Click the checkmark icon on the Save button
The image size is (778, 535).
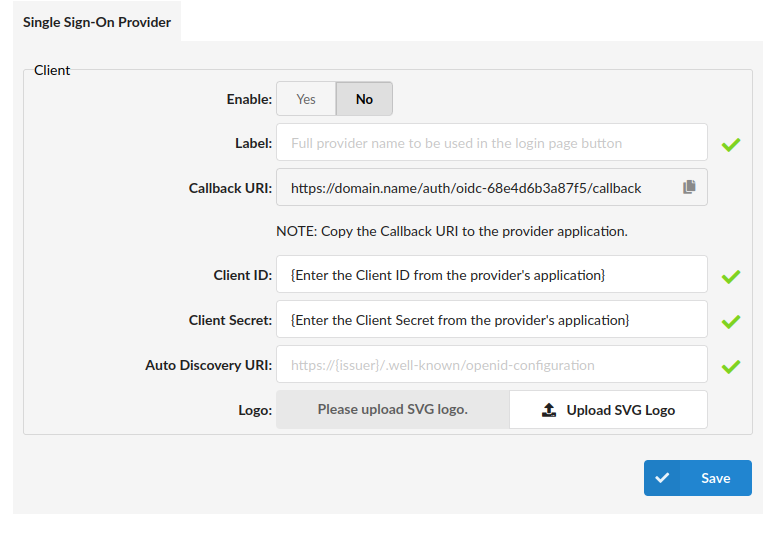(x=662, y=478)
